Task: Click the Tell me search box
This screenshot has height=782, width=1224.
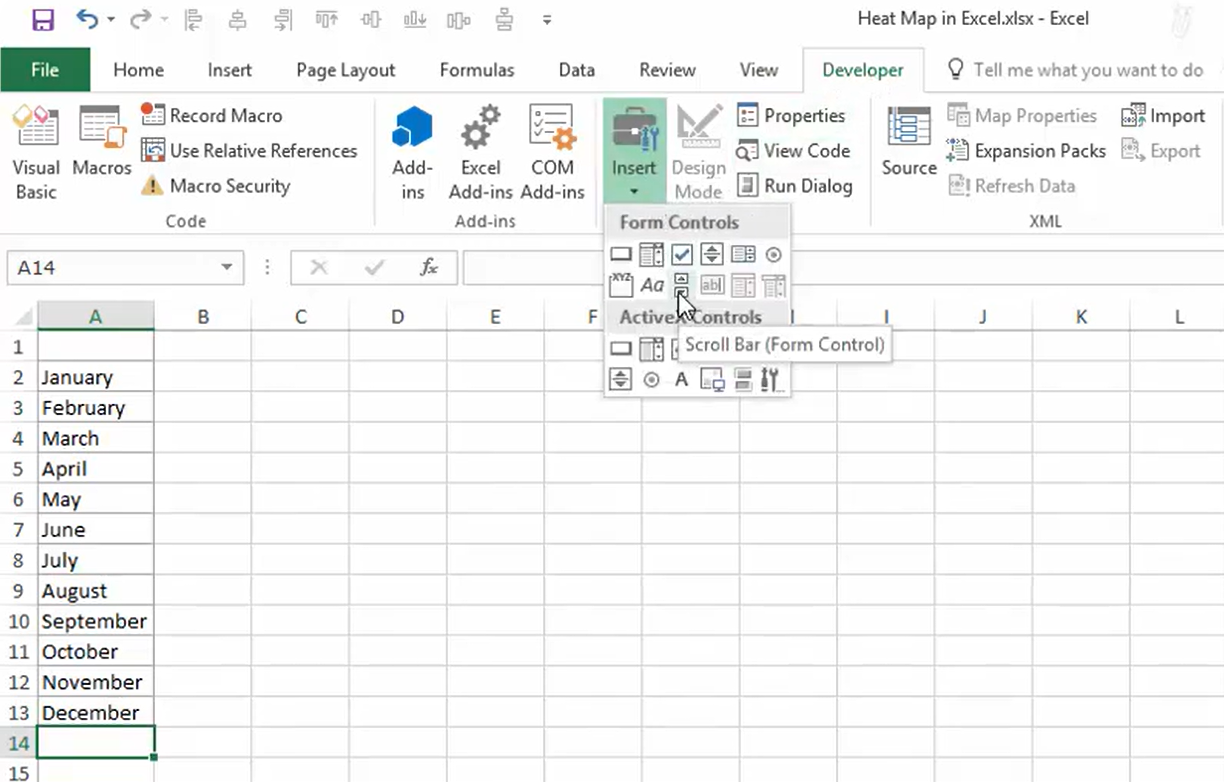Action: point(1076,70)
